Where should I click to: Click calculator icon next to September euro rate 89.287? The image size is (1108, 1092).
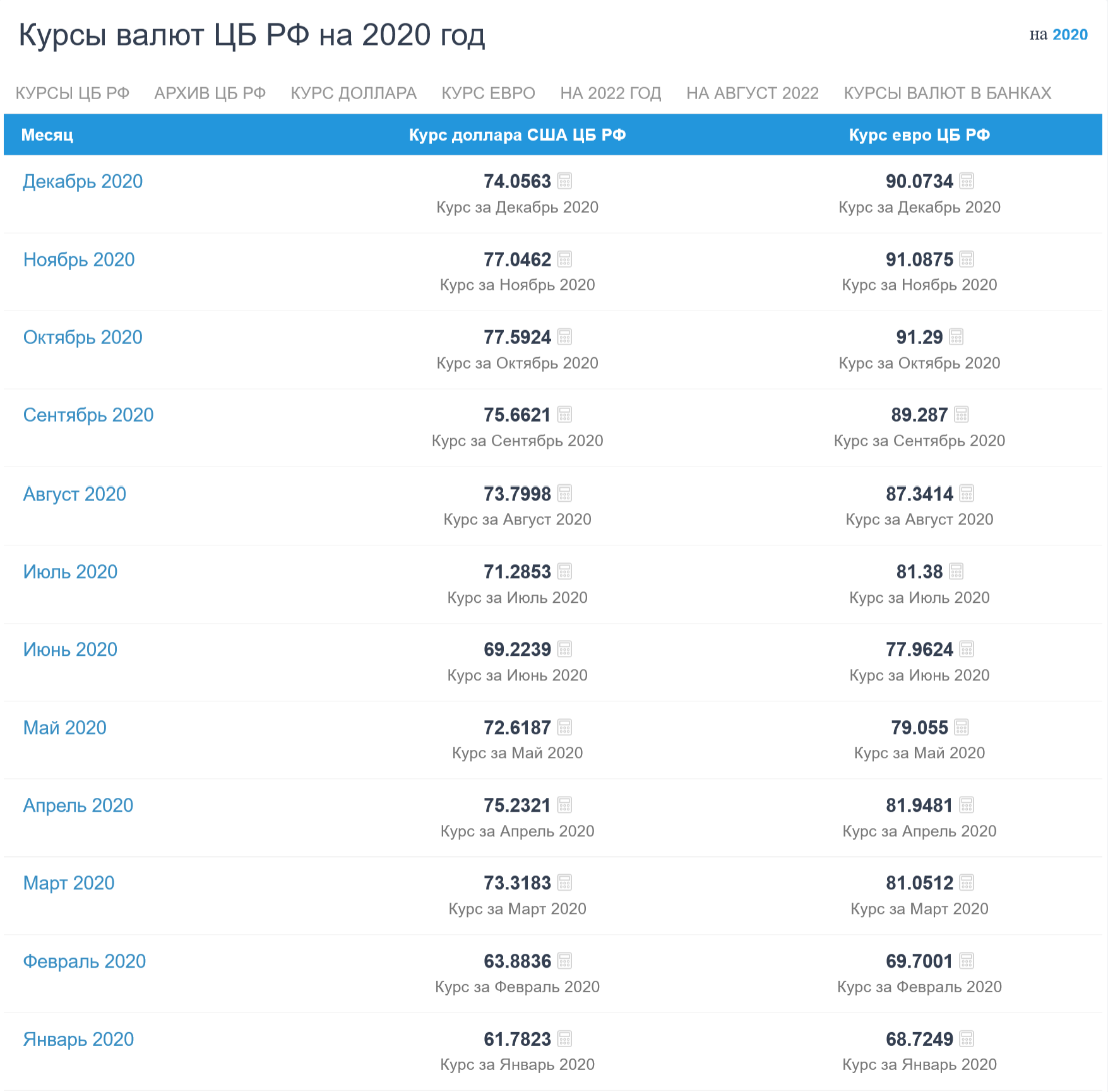[x=961, y=415]
